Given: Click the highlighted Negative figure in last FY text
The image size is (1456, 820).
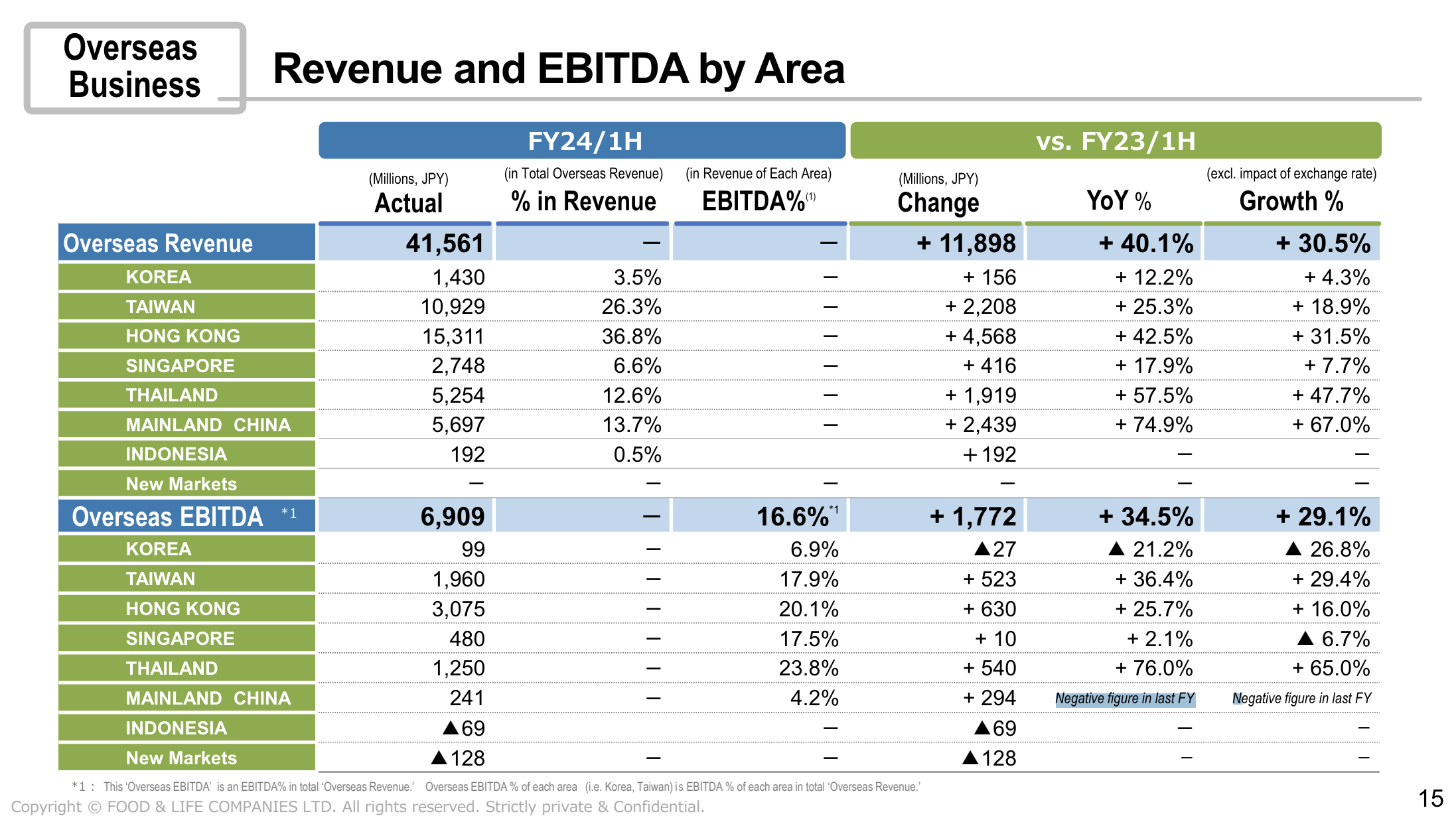Looking at the screenshot, I should point(1125,699).
